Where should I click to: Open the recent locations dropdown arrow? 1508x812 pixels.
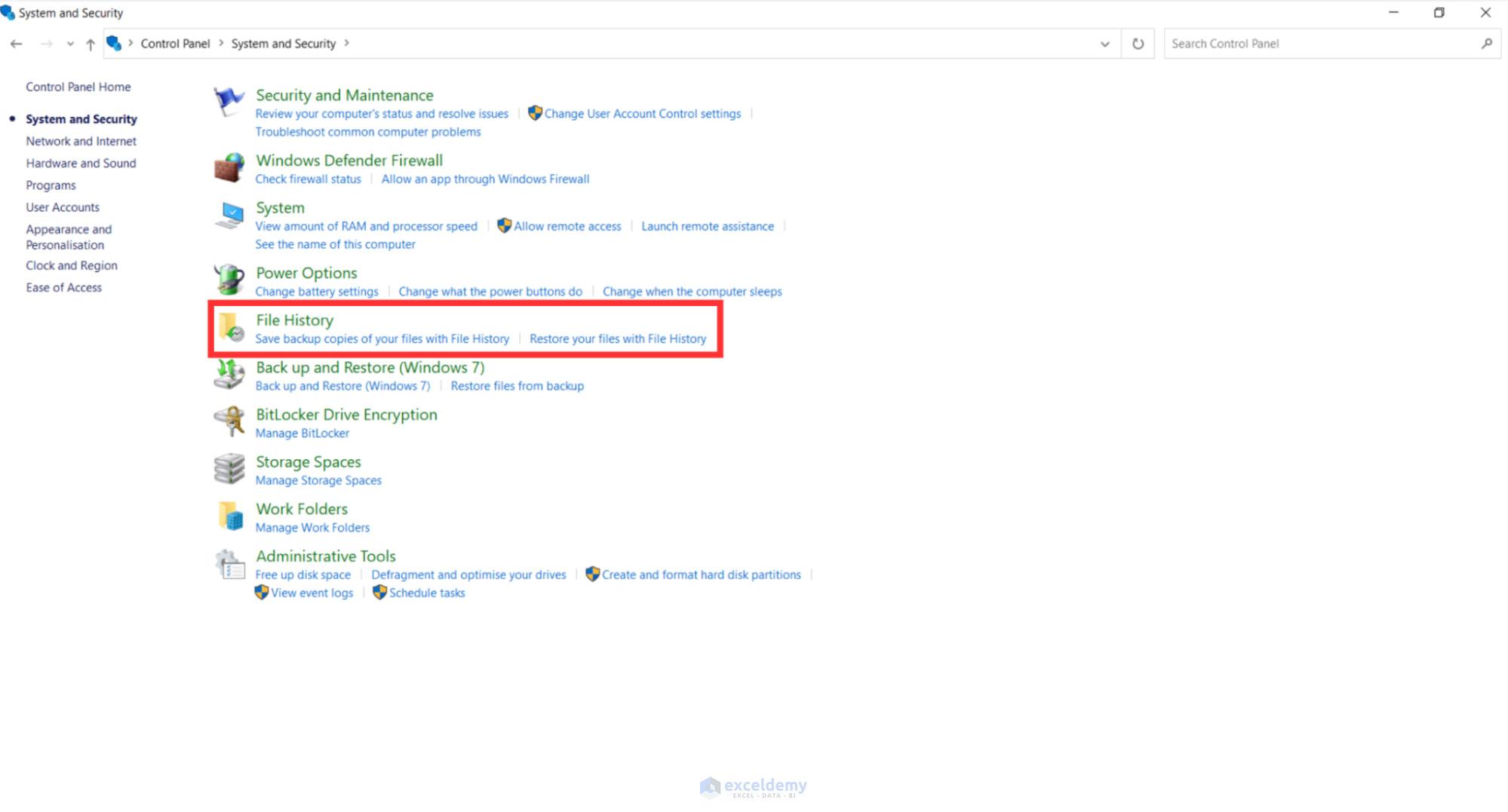point(70,44)
